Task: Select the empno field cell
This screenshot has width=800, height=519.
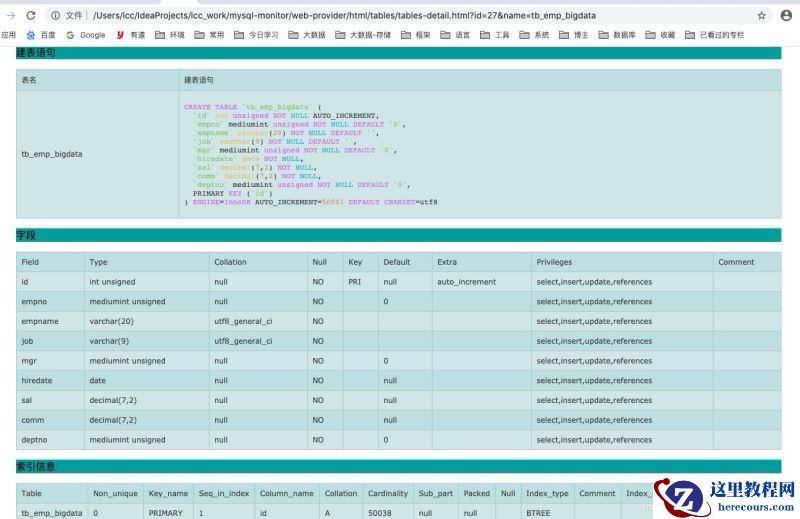Action: click(x=50, y=302)
